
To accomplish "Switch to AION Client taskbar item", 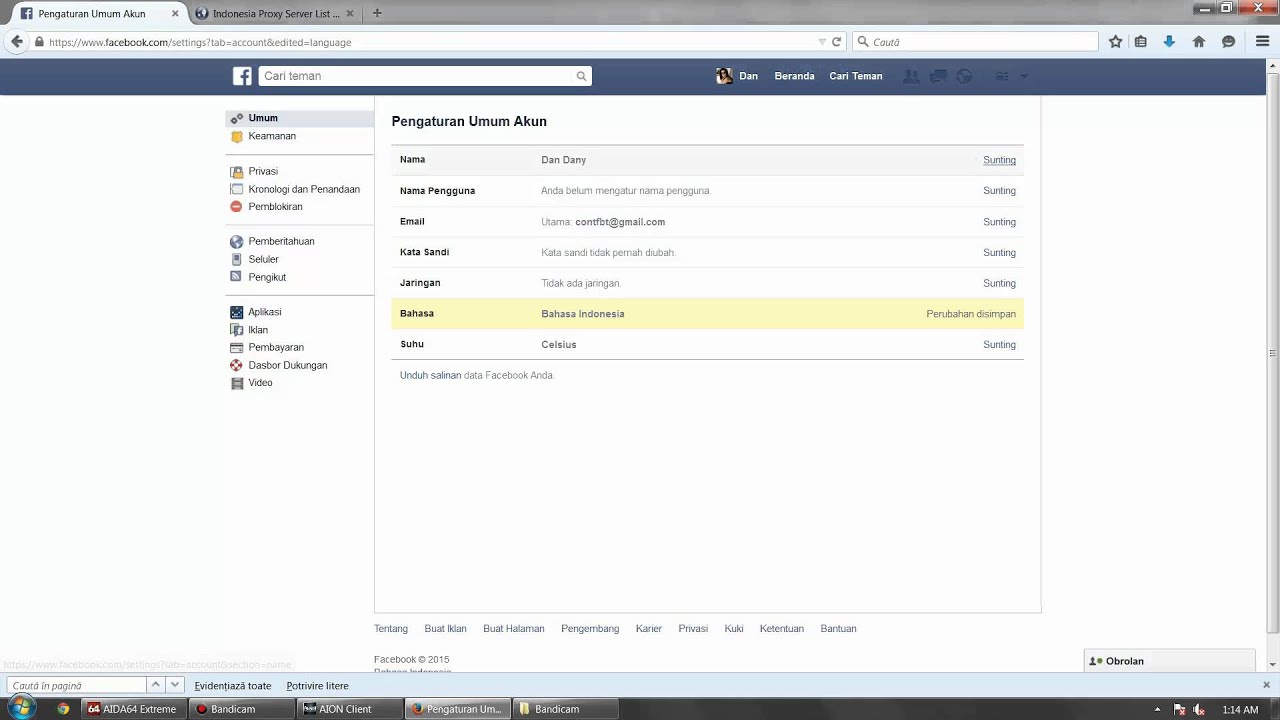I will pyautogui.click(x=348, y=709).
